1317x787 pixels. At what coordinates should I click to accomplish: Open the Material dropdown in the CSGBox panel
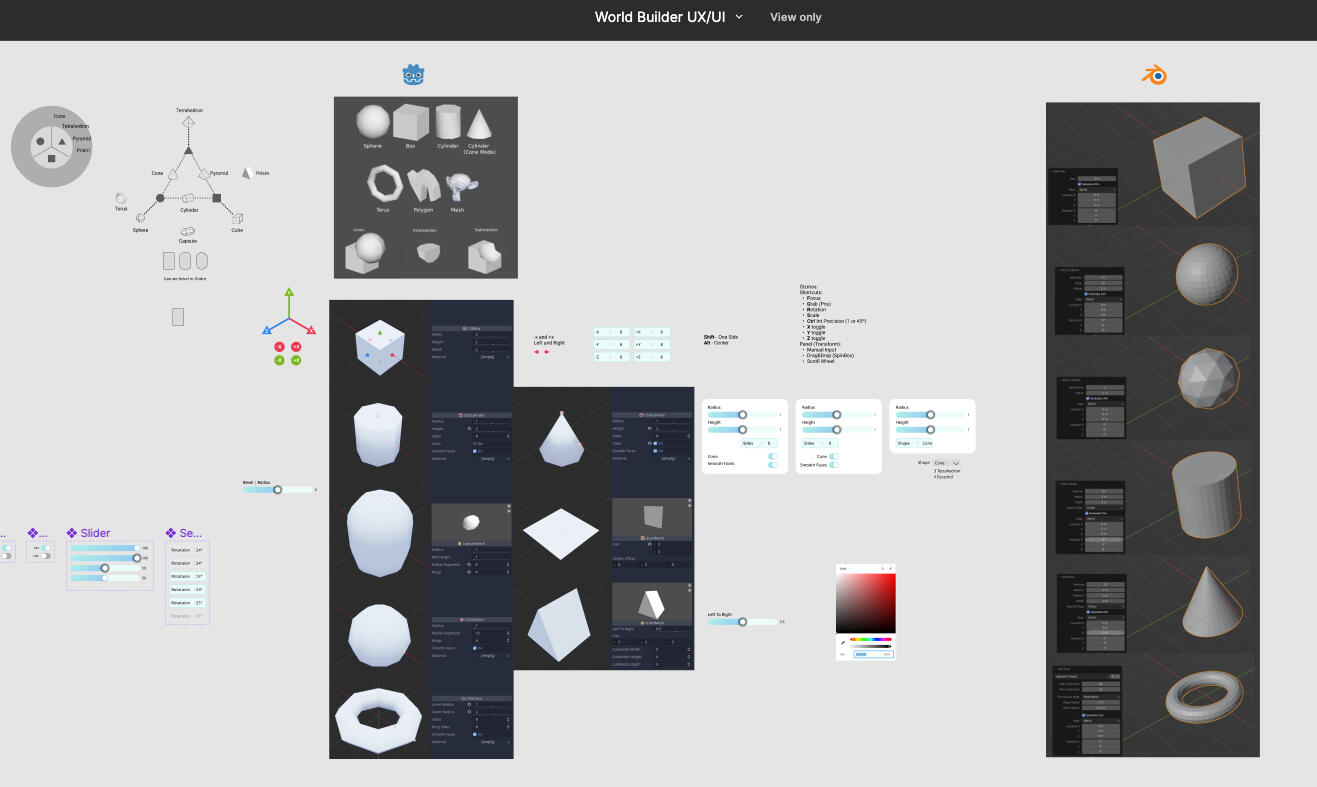coord(489,356)
